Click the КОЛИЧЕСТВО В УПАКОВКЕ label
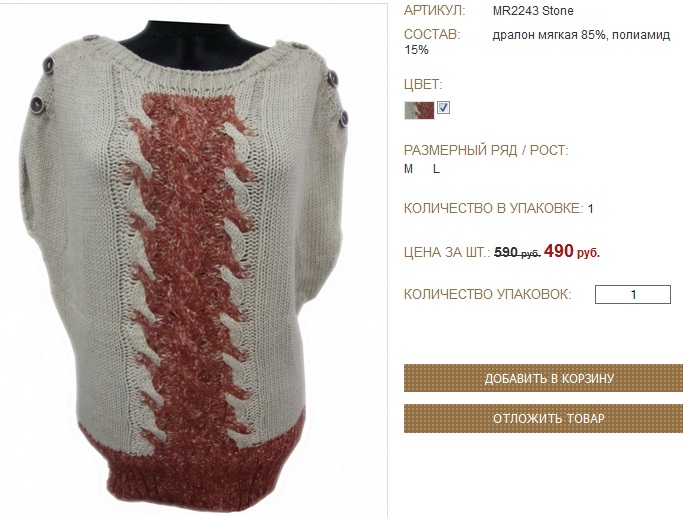The width and height of the screenshot is (683, 517). (494, 208)
